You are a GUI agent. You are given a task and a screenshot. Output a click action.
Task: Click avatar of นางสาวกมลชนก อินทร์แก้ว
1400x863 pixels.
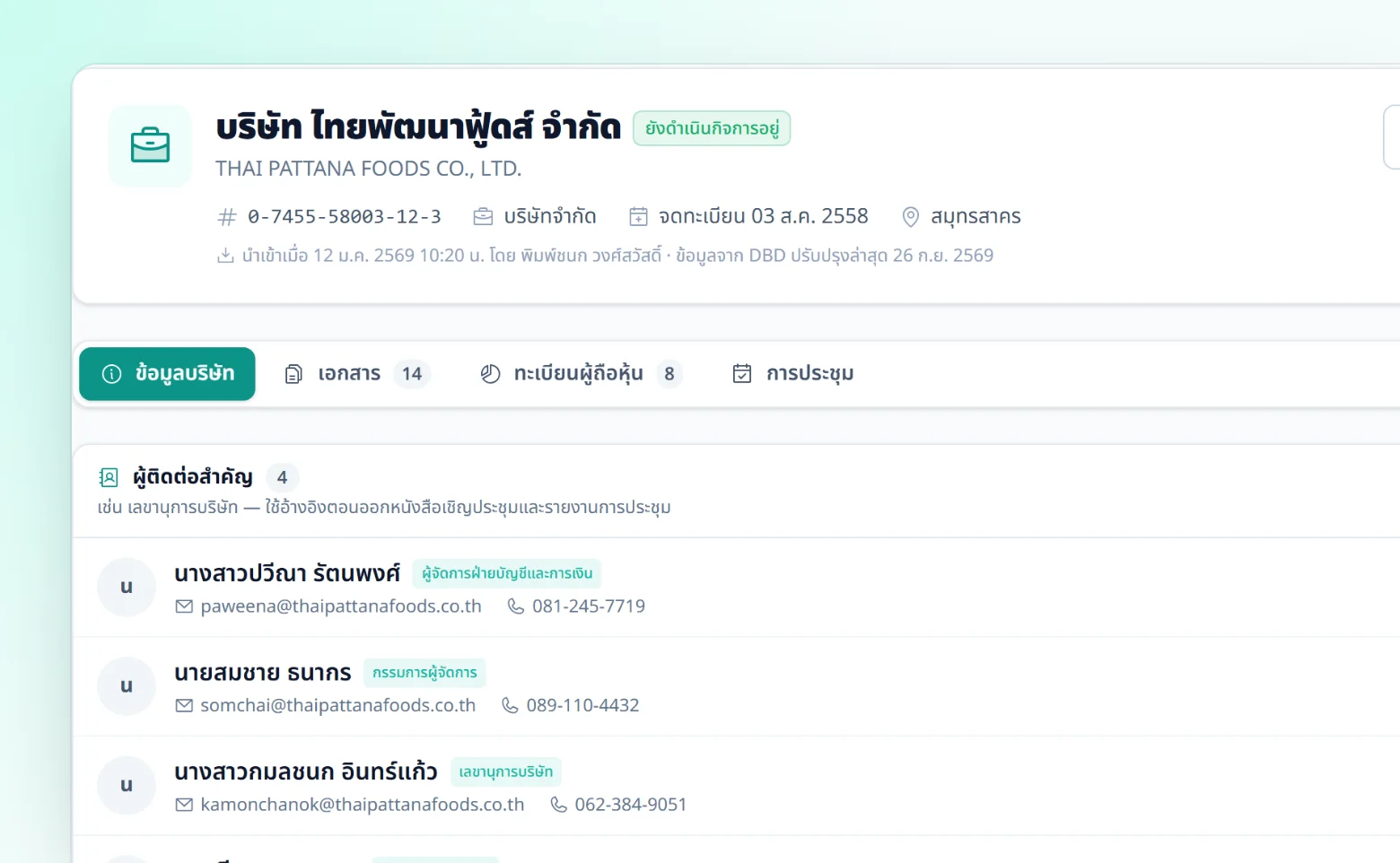coord(127,786)
